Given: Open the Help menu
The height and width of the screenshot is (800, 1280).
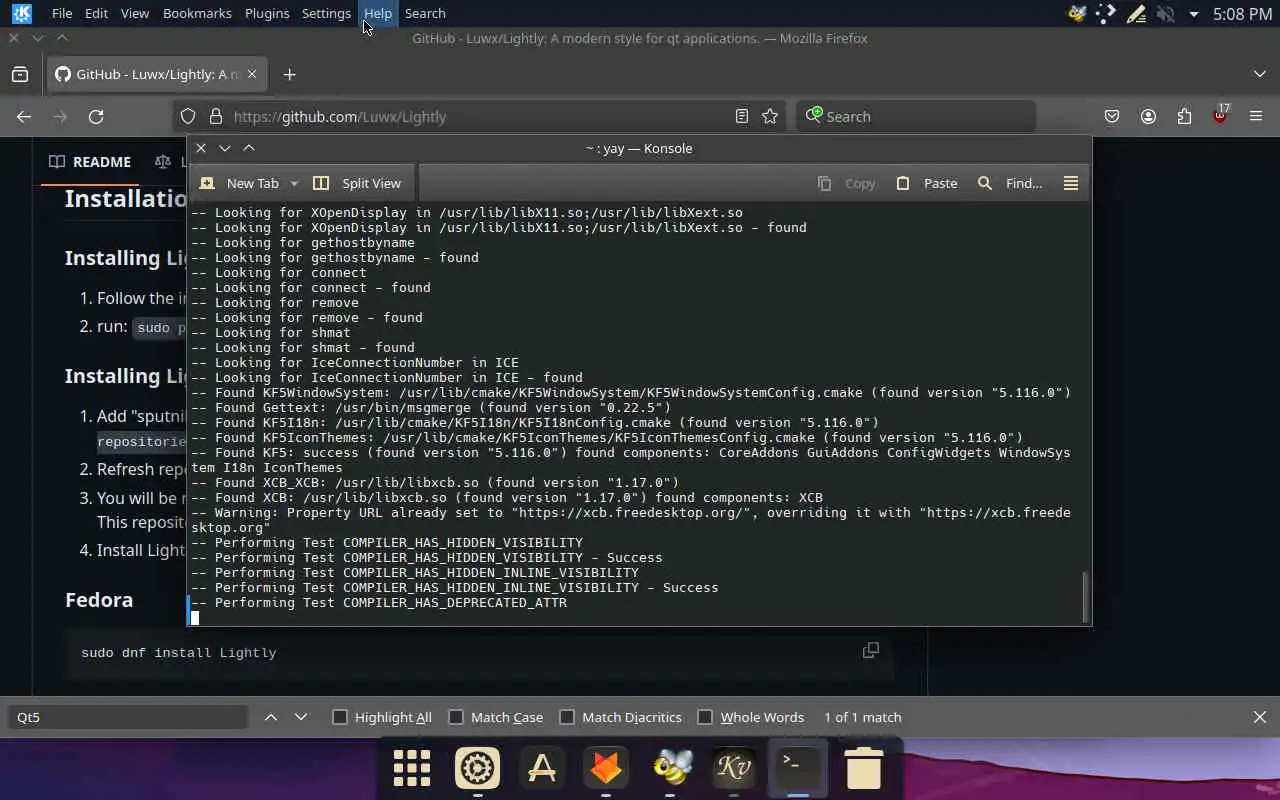Looking at the screenshot, I should (378, 13).
